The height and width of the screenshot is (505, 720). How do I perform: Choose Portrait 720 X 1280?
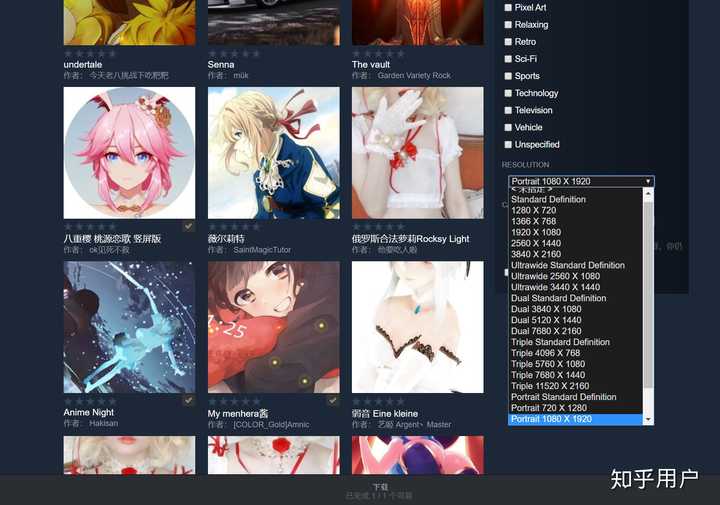pos(575,408)
